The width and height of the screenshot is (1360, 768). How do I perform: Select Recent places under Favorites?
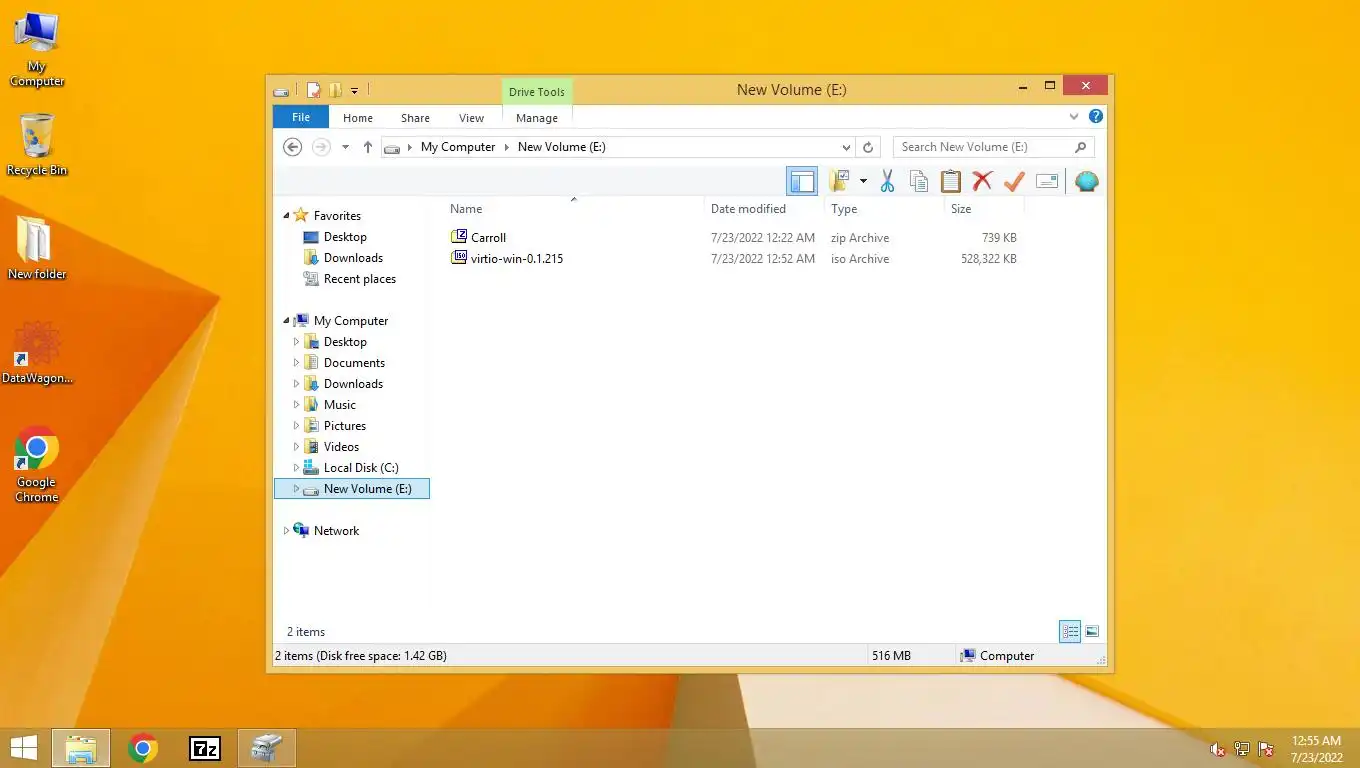tap(359, 279)
